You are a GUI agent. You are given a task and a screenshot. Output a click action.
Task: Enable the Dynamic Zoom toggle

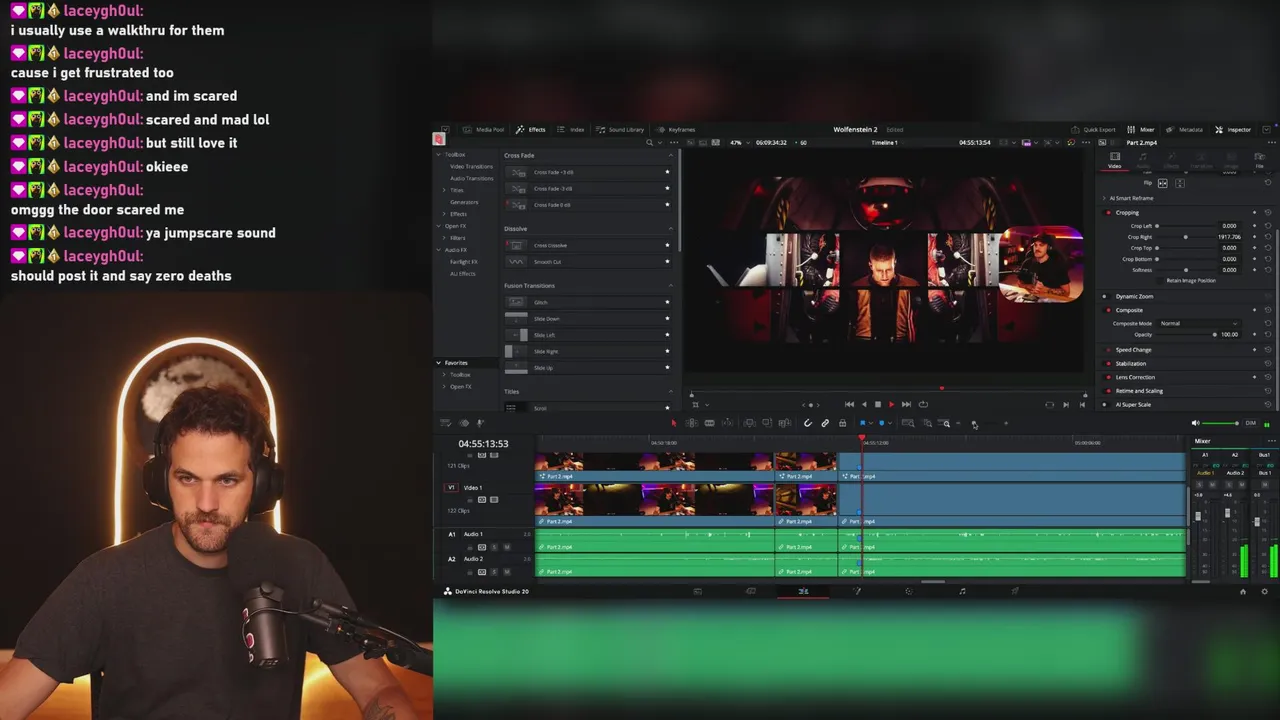coord(1105,296)
